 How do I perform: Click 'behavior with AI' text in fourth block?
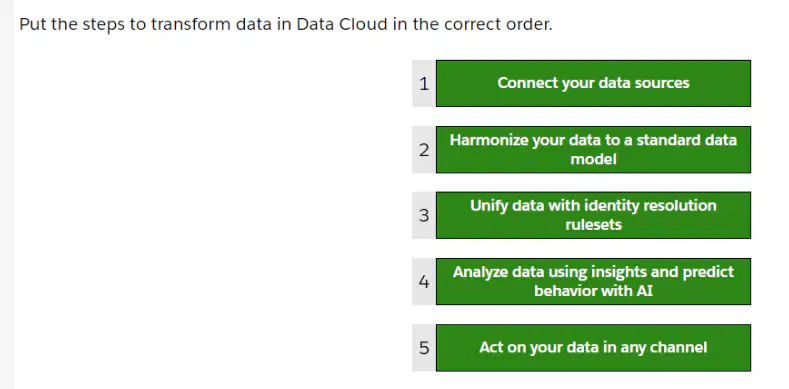click(593, 291)
